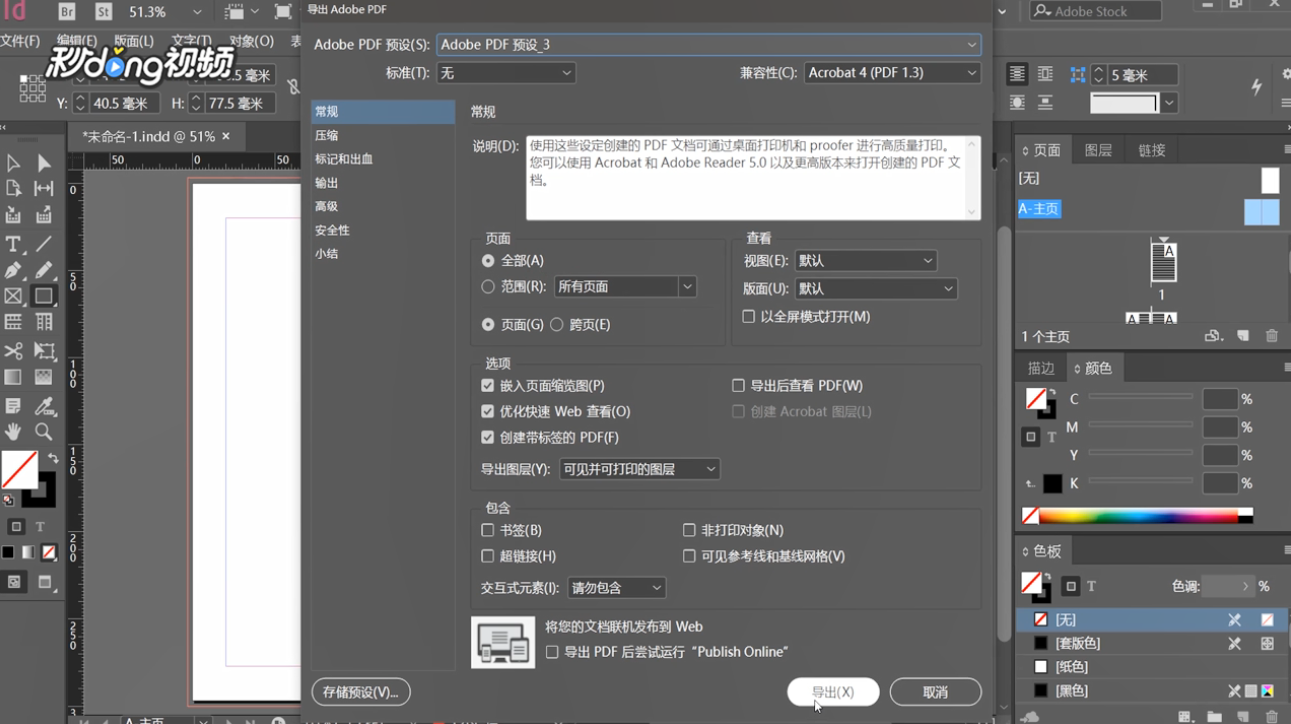Image resolution: width=1291 pixels, height=724 pixels.
Task: Enable Publish Online after export checkbox
Action: [552, 652]
